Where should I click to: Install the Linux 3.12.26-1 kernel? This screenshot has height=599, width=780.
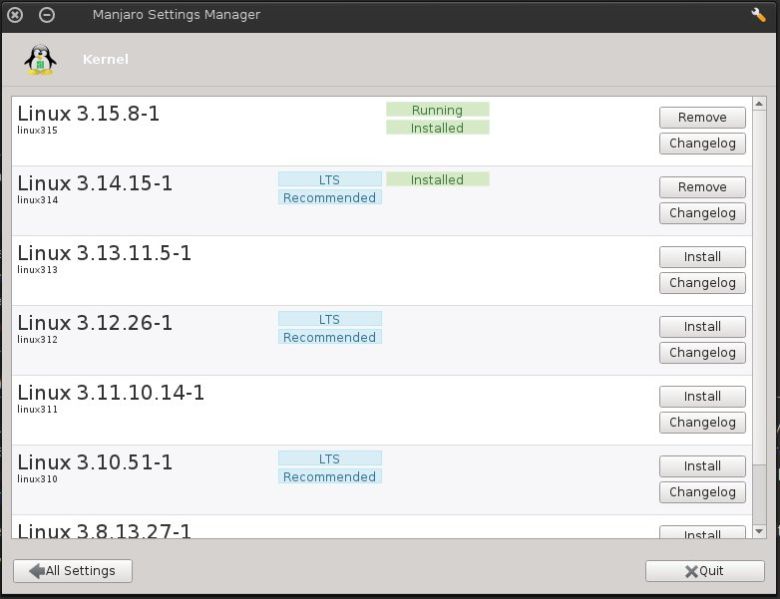tap(702, 327)
